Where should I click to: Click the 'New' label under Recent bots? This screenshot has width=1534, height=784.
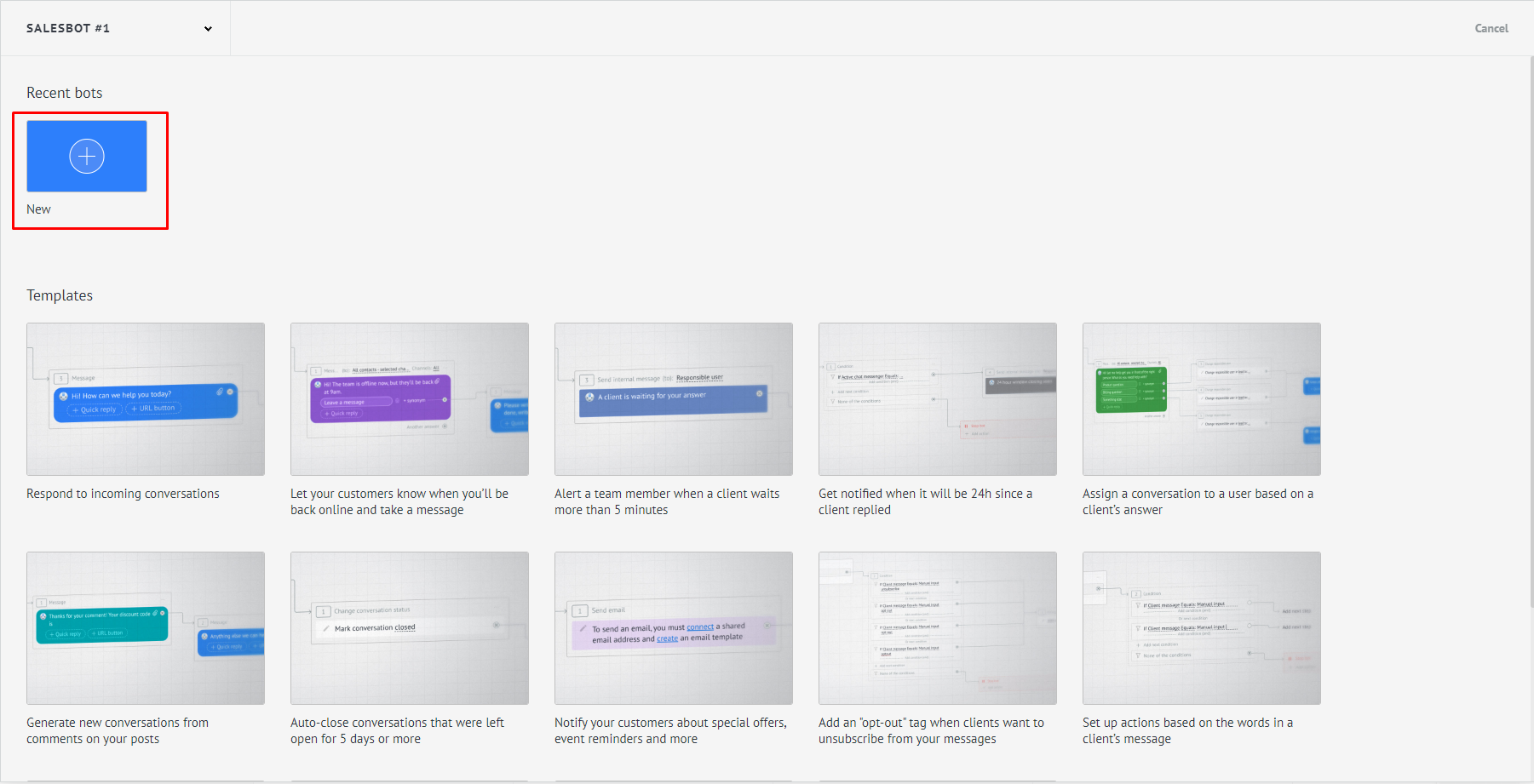click(x=38, y=209)
